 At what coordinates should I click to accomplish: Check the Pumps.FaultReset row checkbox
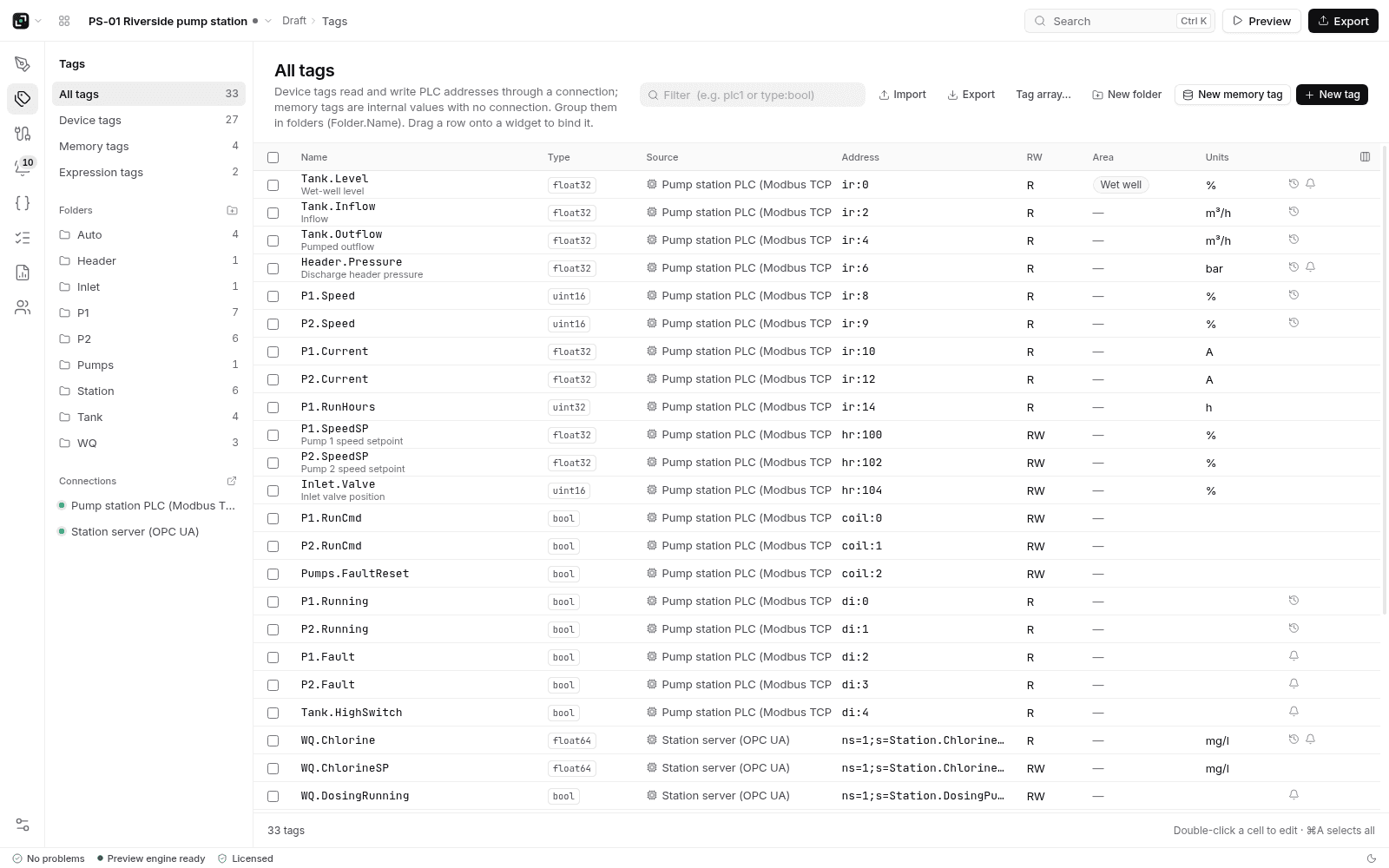(x=273, y=574)
